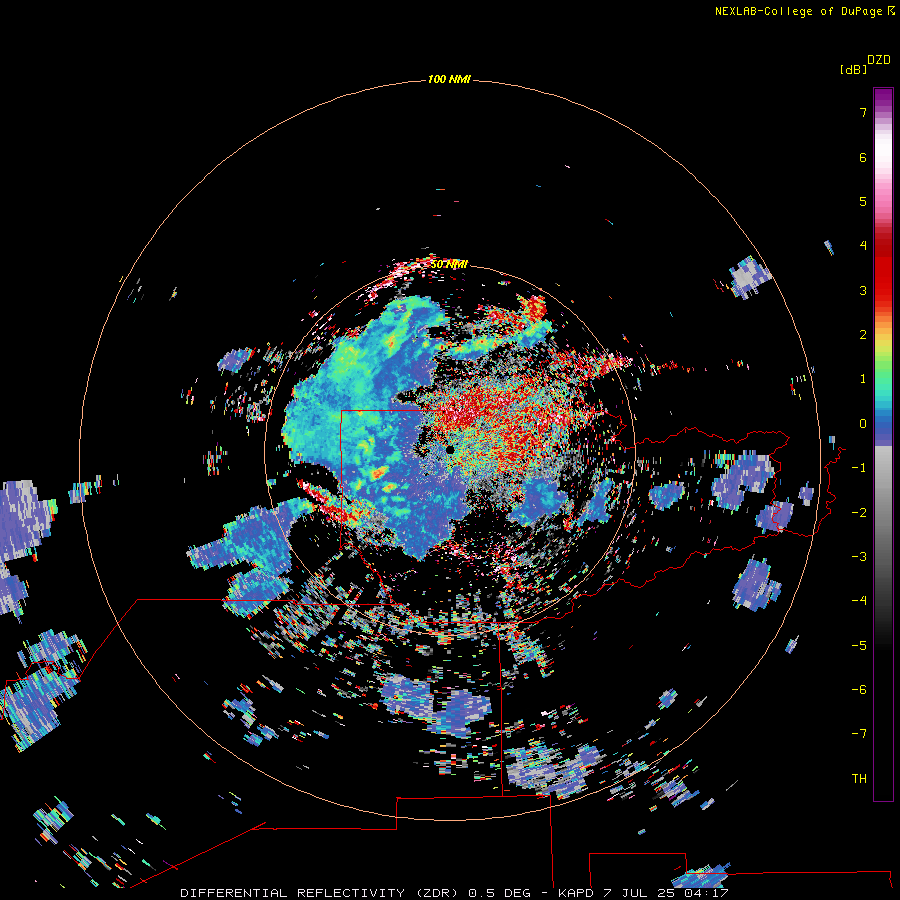Click the -7 value on the color scale
Viewport: 900px width, 900px height.
pyautogui.click(x=859, y=734)
